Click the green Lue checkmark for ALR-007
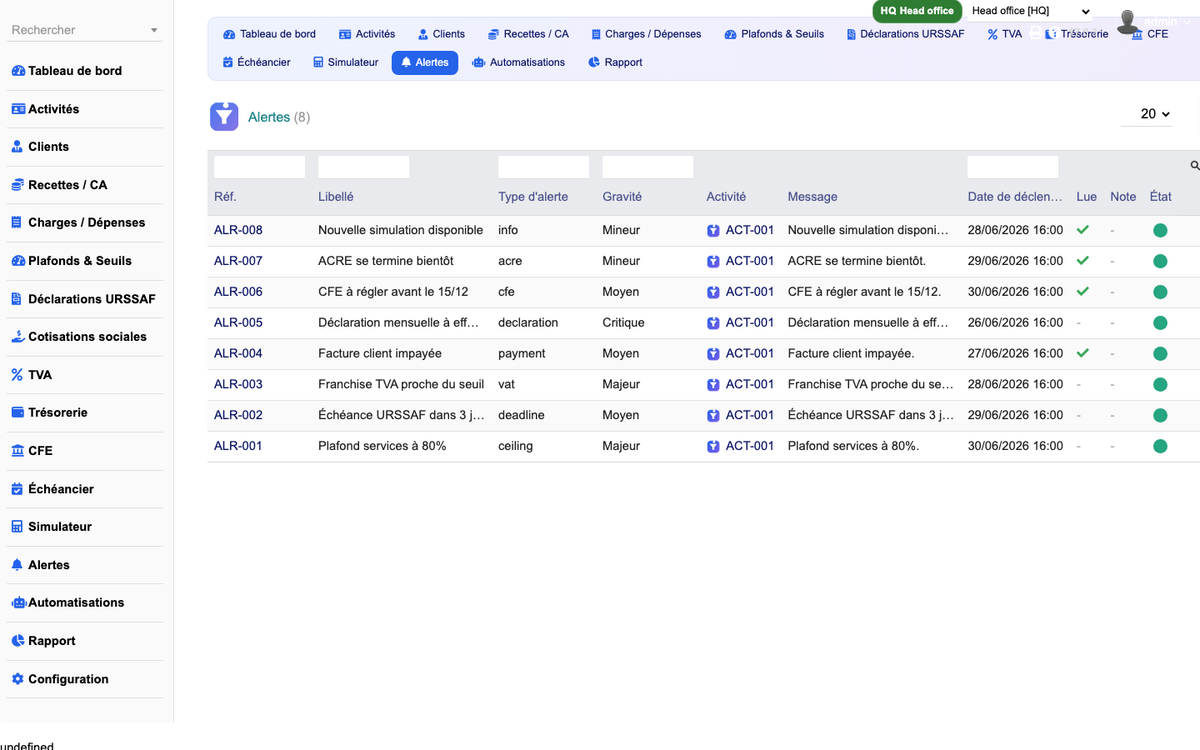1200x750 pixels. click(1082, 261)
